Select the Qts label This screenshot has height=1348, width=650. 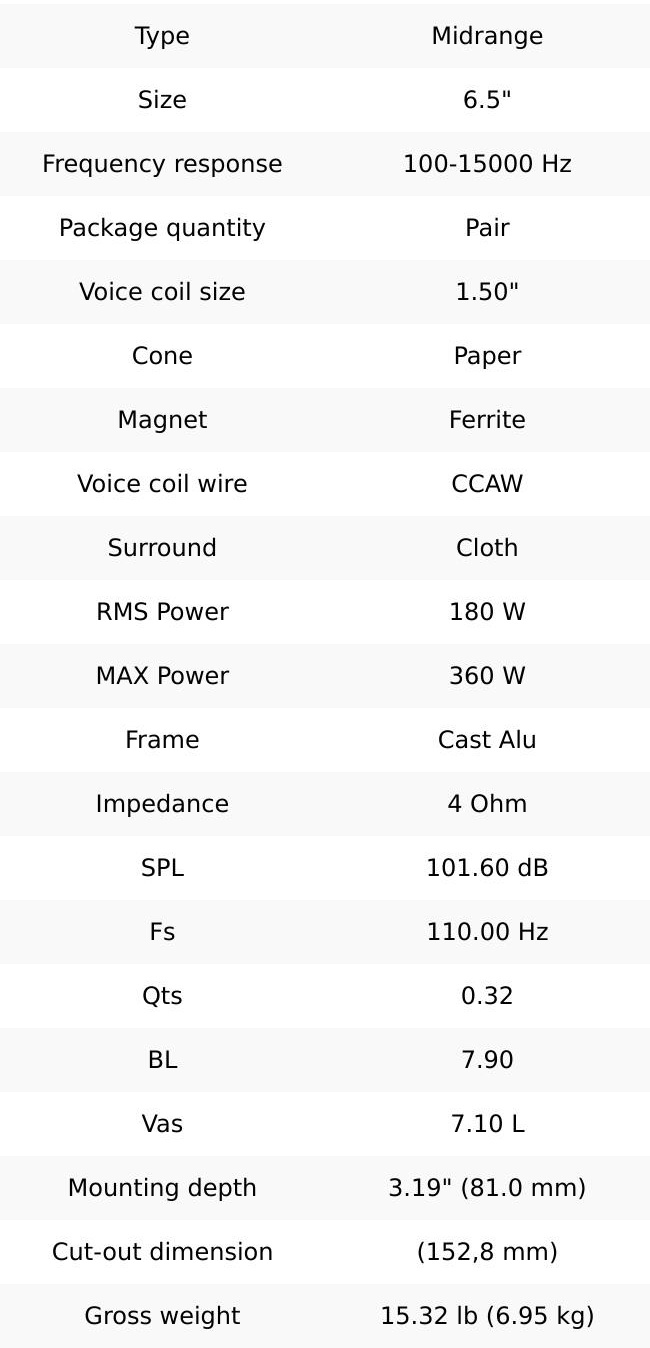point(162,996)
